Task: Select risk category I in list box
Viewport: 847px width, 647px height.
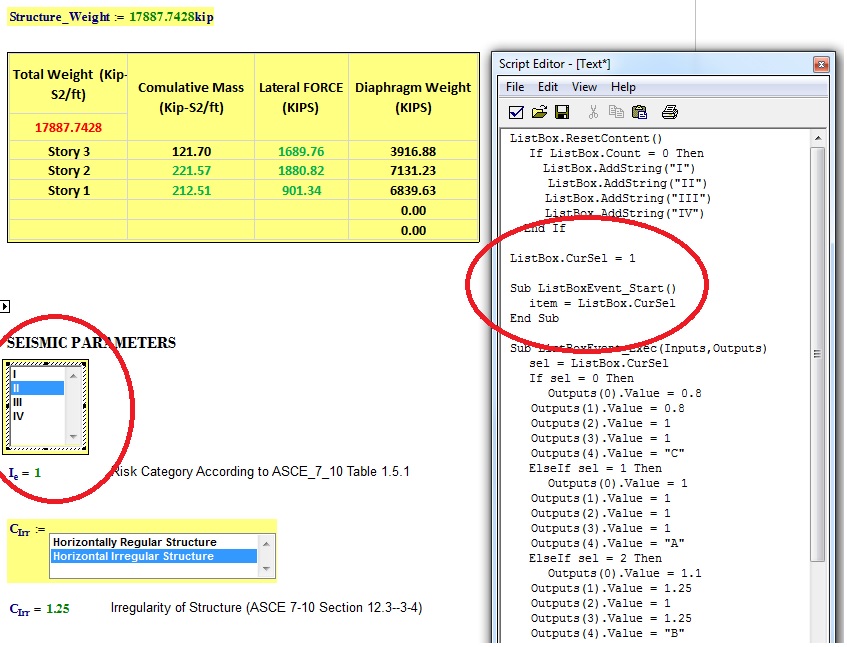Action: [x=37, y=374]
